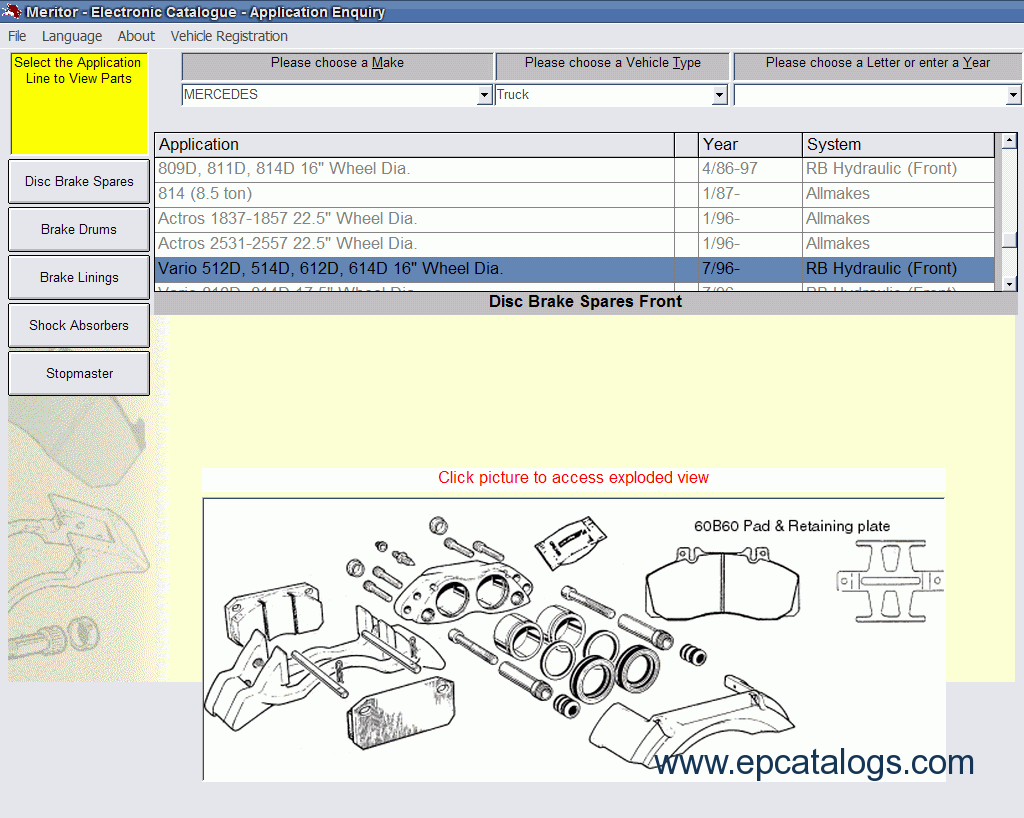Select the 814 (8.5 ton) row
This screenshot has width=1024, height=818.
(575, 194)
